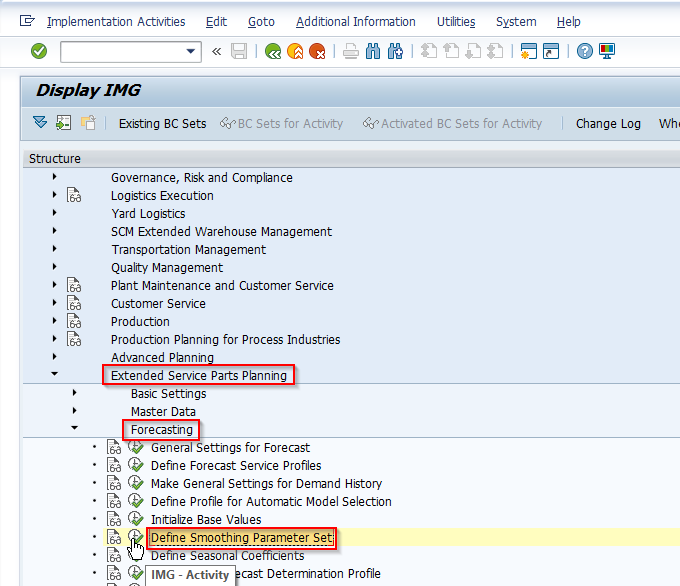Screen dimensions: 680x586
Task: Click the Print icon
Action: [x=350, y=52]
